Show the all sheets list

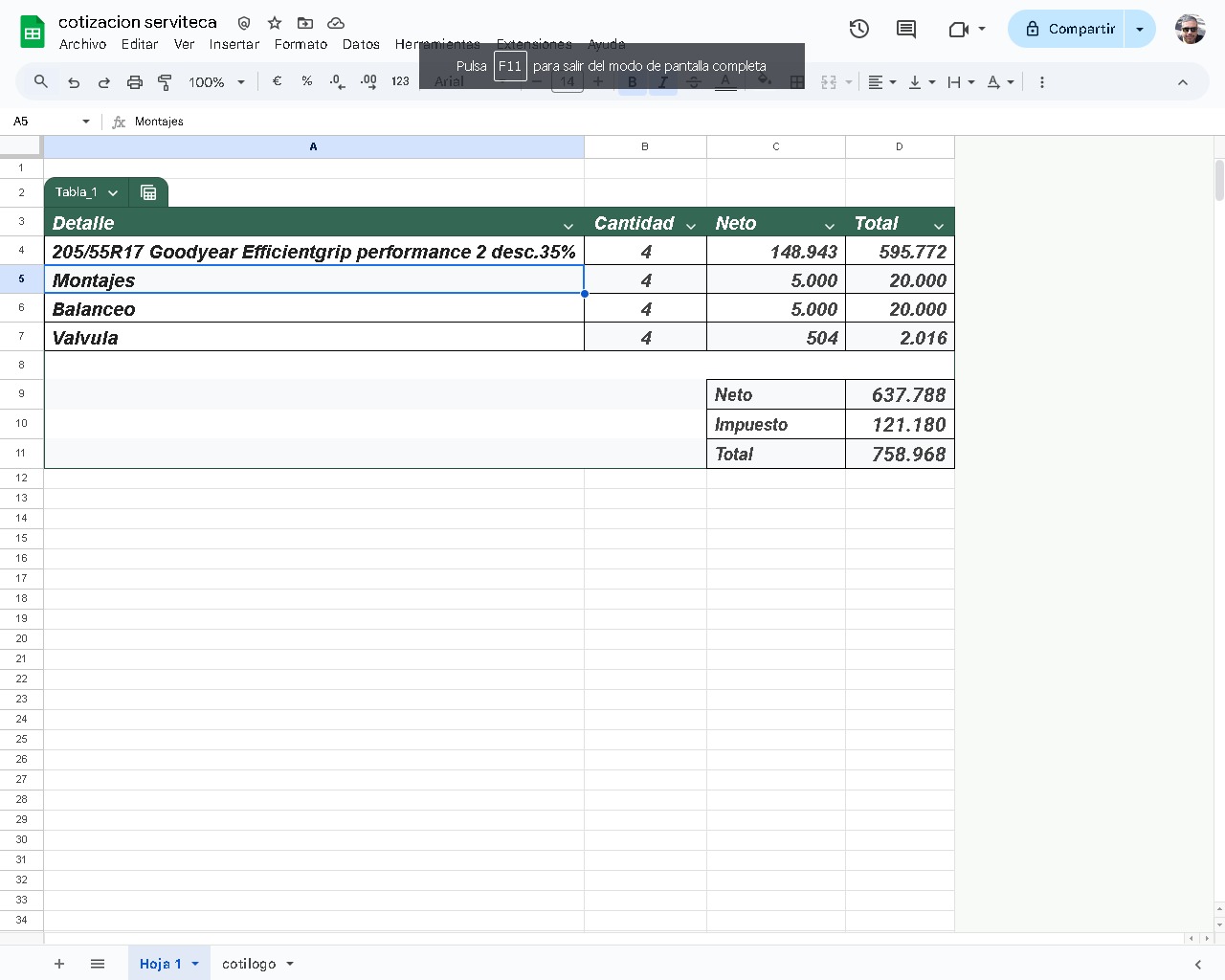click(x=98, y=964)
